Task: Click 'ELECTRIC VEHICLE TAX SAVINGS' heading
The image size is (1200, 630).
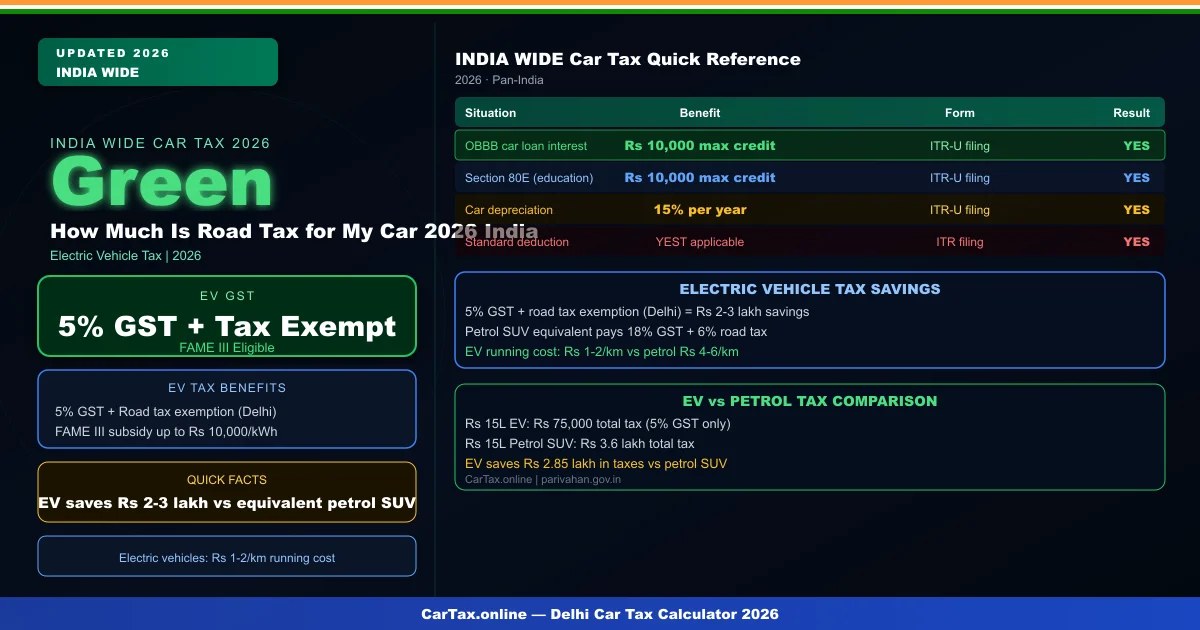Action: [810, 289]
